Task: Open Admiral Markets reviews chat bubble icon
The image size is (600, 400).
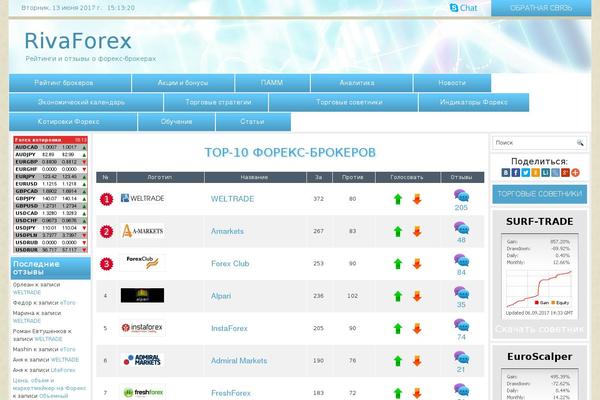Action: pyautogui.click(x=461, y=358)
